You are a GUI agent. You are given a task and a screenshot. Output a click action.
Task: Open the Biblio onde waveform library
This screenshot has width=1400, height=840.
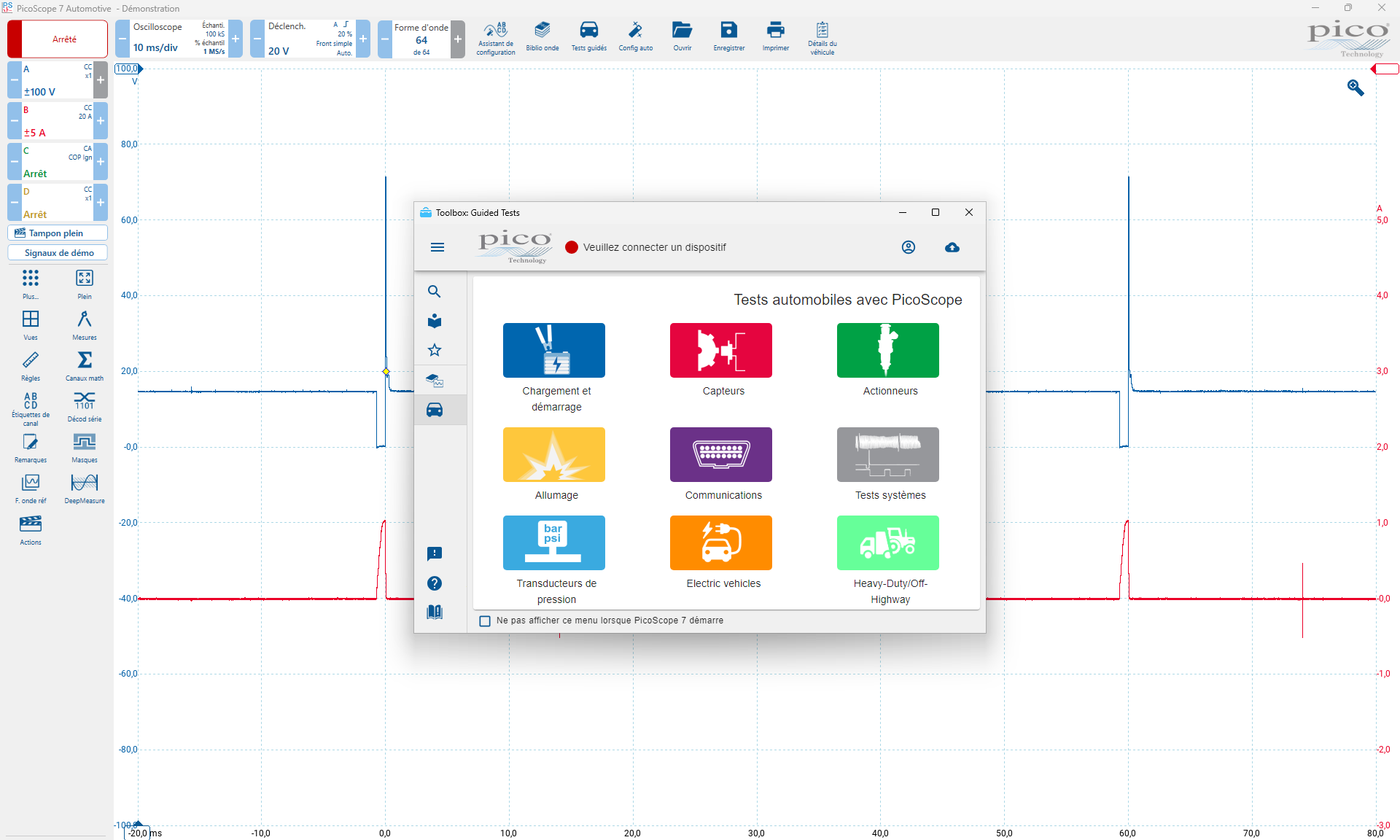click(542, 36)
